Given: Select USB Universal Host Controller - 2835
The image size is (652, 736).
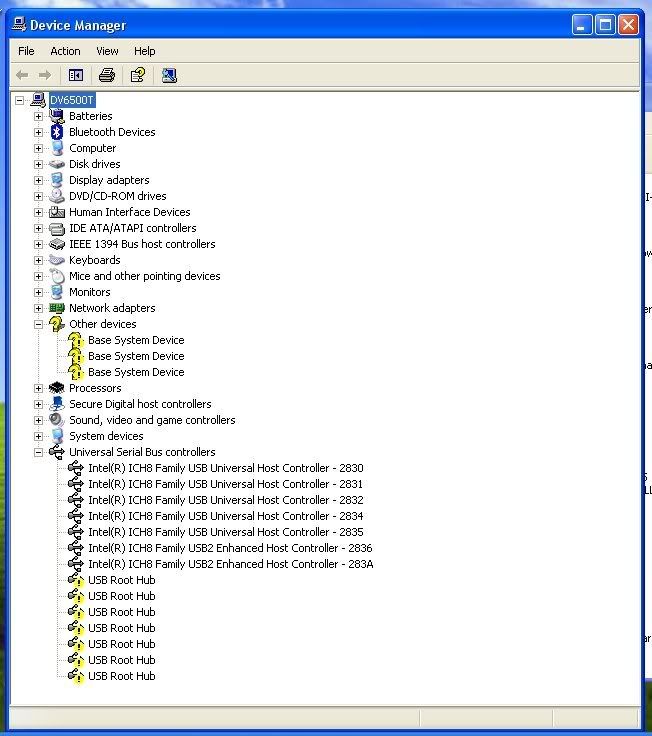Looking at the screenshot, I should (226, 532).
